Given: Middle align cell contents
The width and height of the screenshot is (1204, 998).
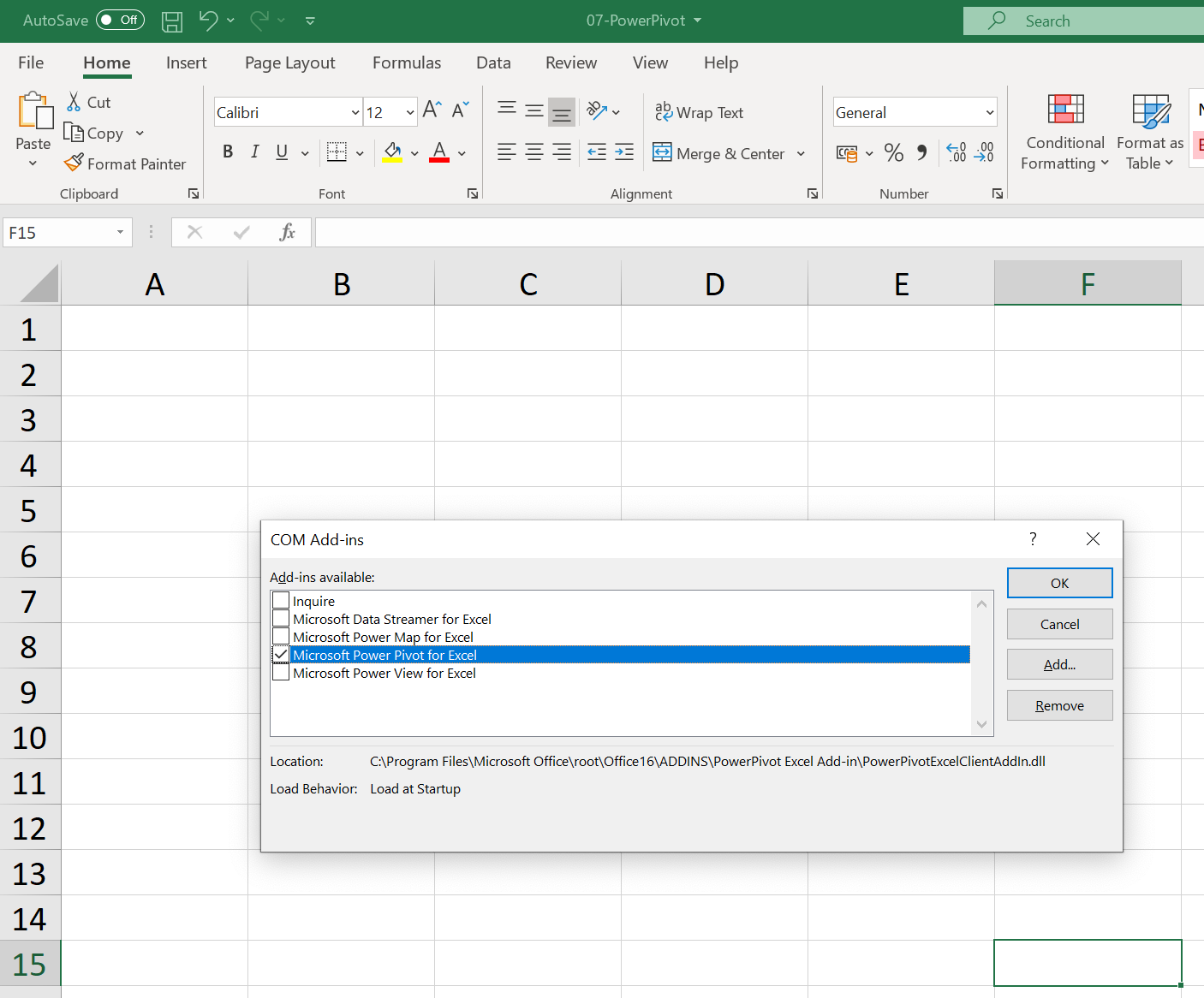Looking at the screenshot, I should [x=534, y=110].
